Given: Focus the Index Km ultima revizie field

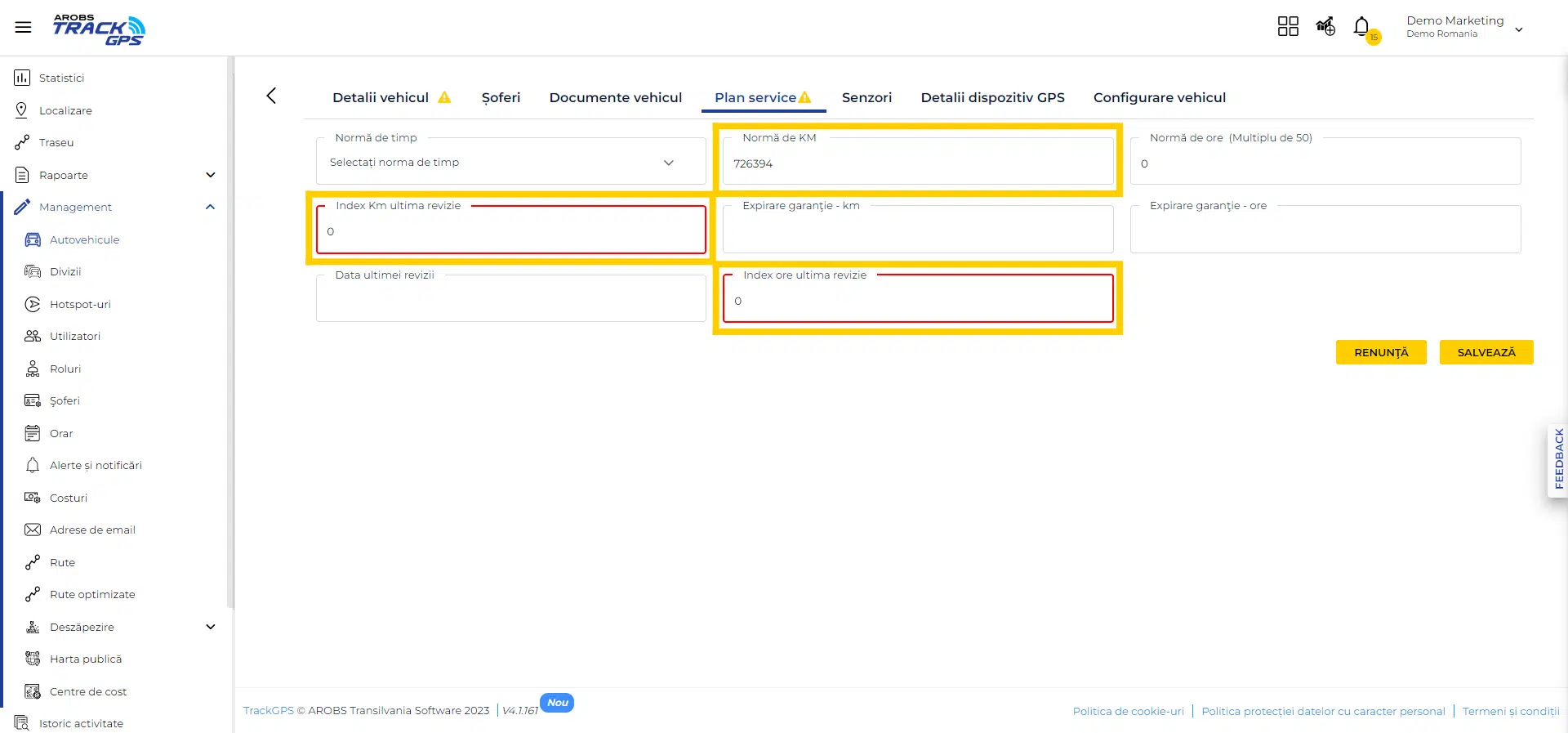Looking at the screenshot, I should tap(510, 230).
